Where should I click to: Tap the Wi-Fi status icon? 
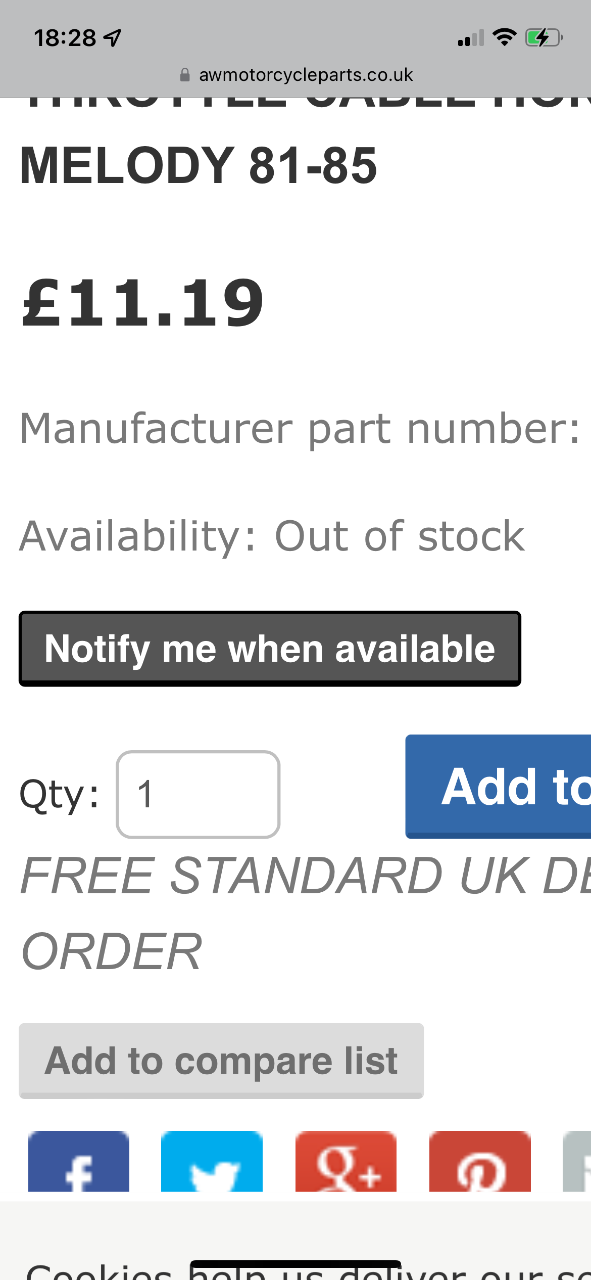tap(505, 38)
